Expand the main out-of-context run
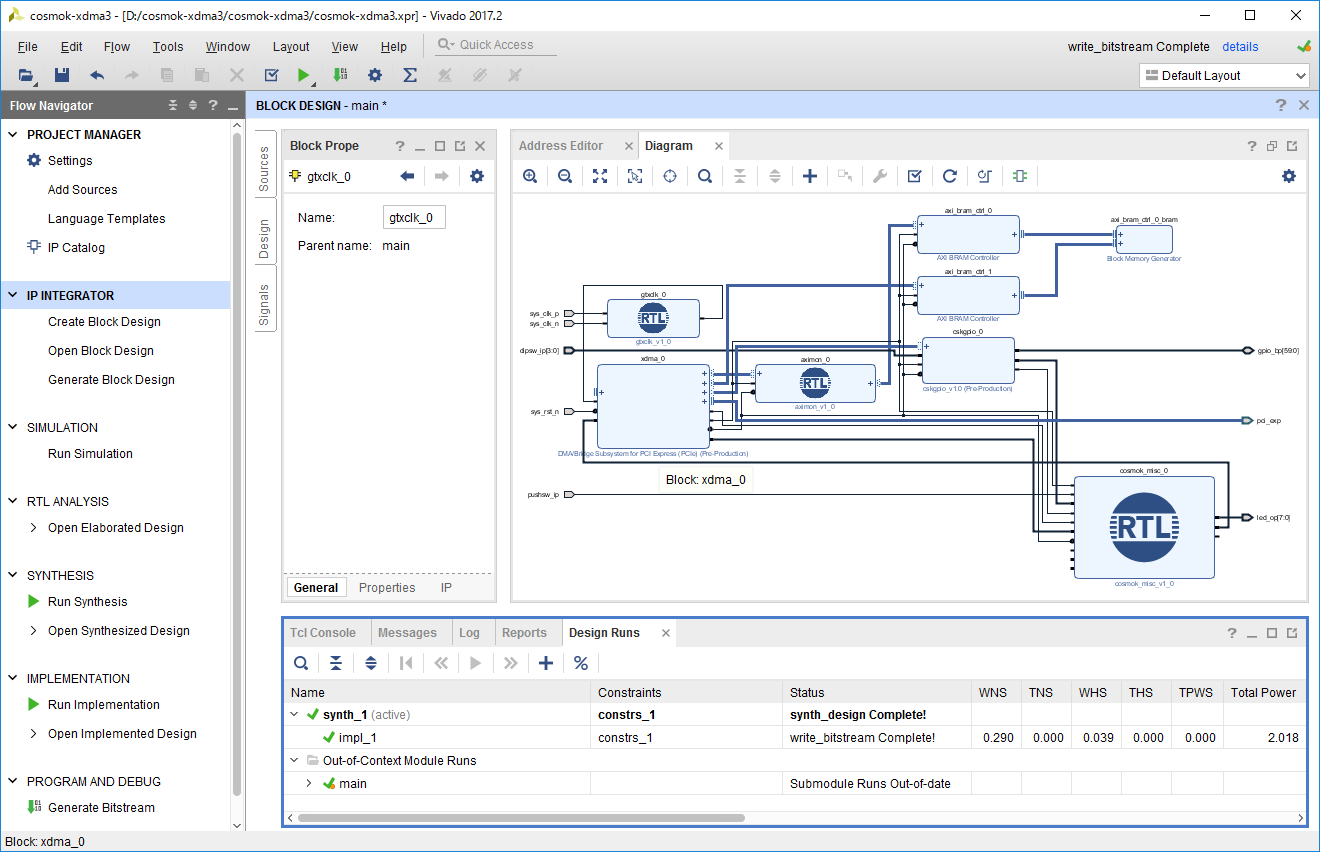 (x=309, y=784)
